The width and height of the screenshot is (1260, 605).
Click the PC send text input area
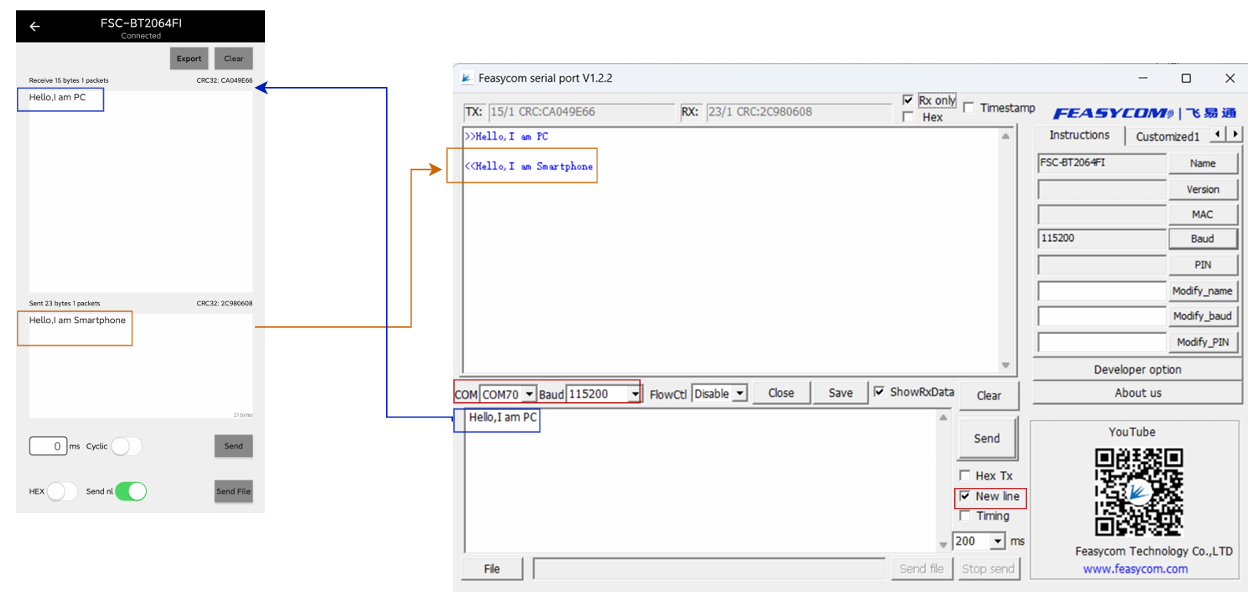[x=700, y=480]
